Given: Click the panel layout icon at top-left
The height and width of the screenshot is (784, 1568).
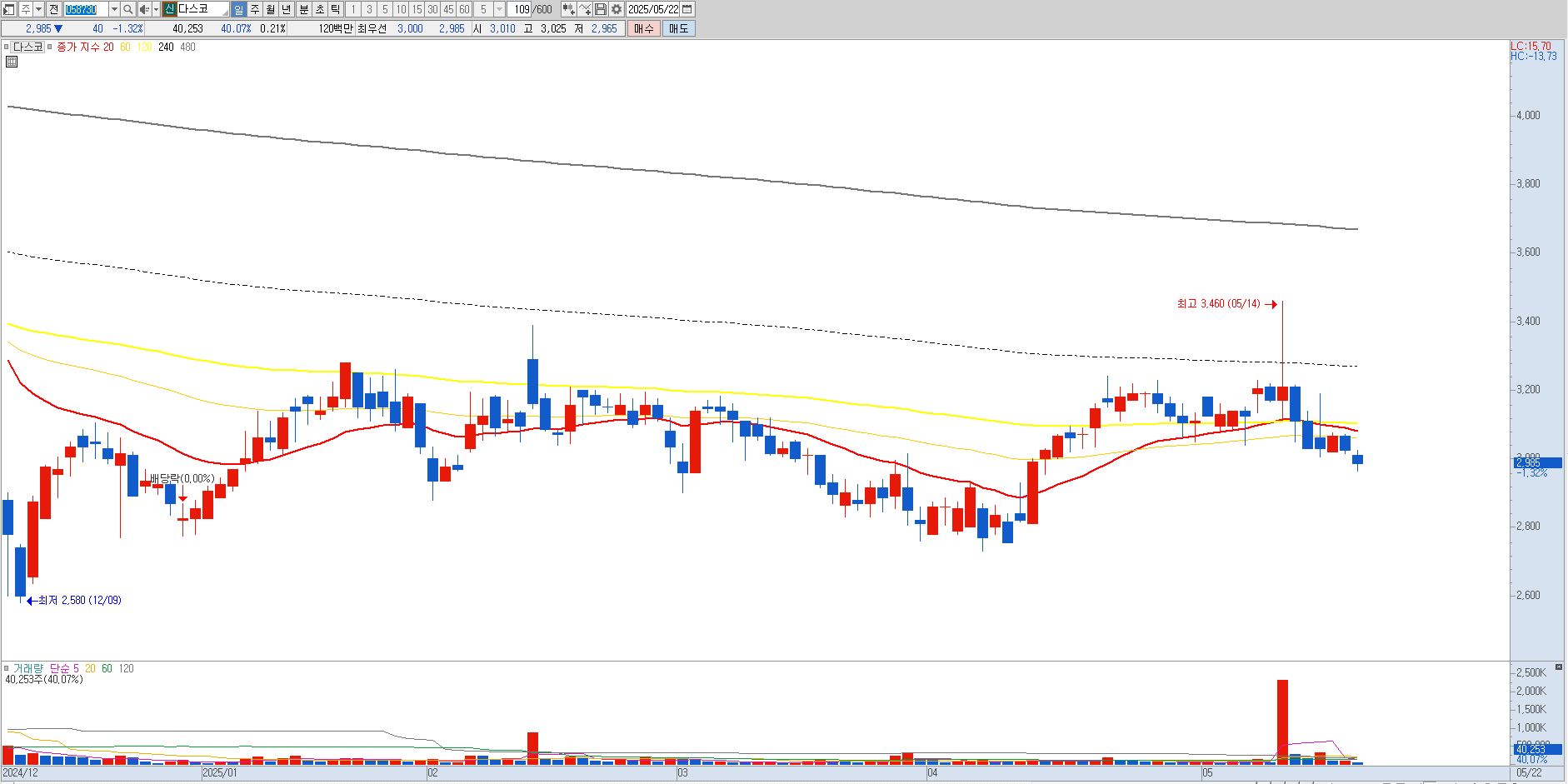Looking at the screenshot, I should 8,9.
